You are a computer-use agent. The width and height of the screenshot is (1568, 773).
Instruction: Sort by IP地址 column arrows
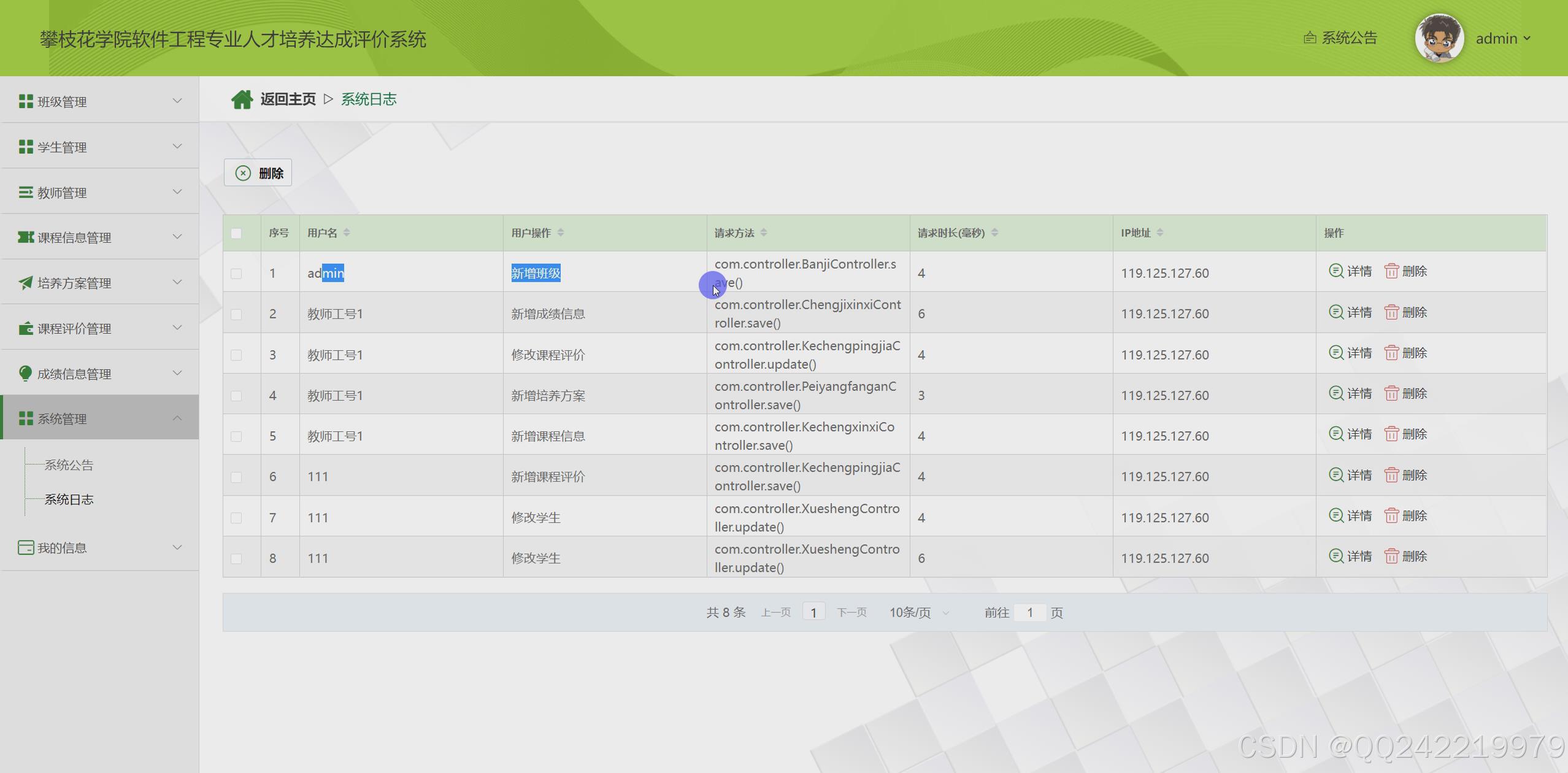click(1159, 233)
